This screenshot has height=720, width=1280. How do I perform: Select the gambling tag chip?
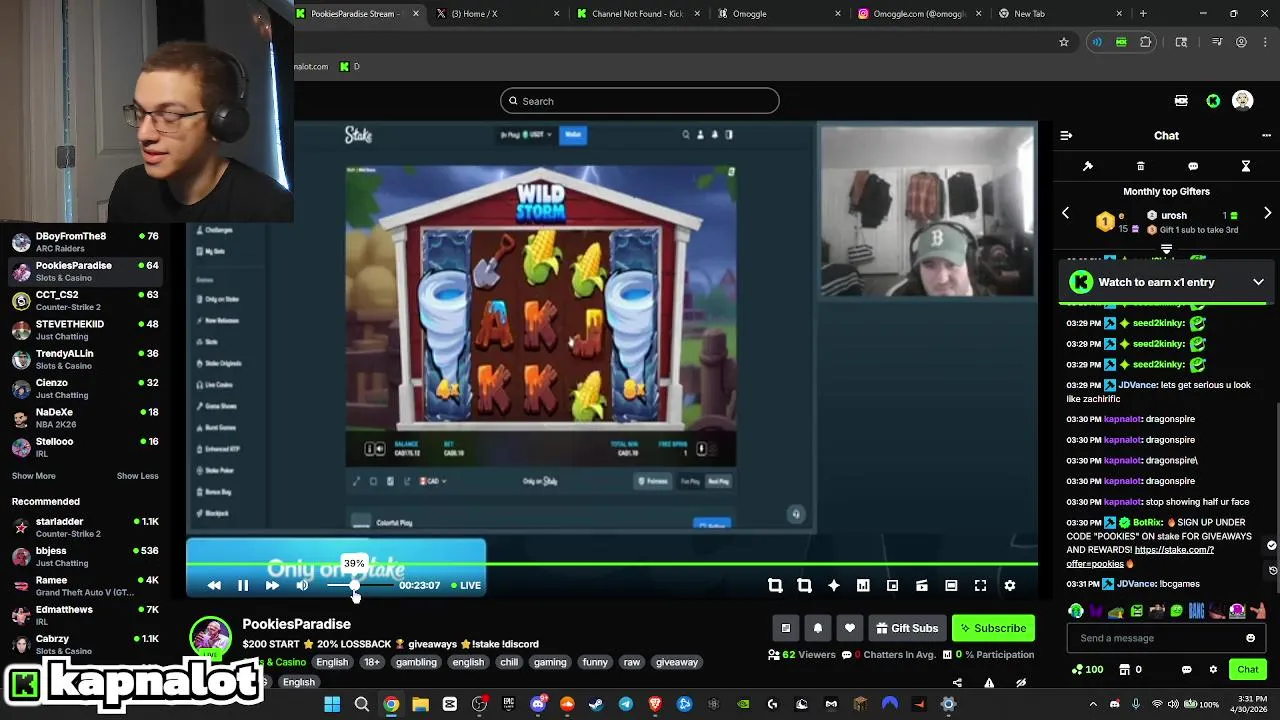pos(416,662)
